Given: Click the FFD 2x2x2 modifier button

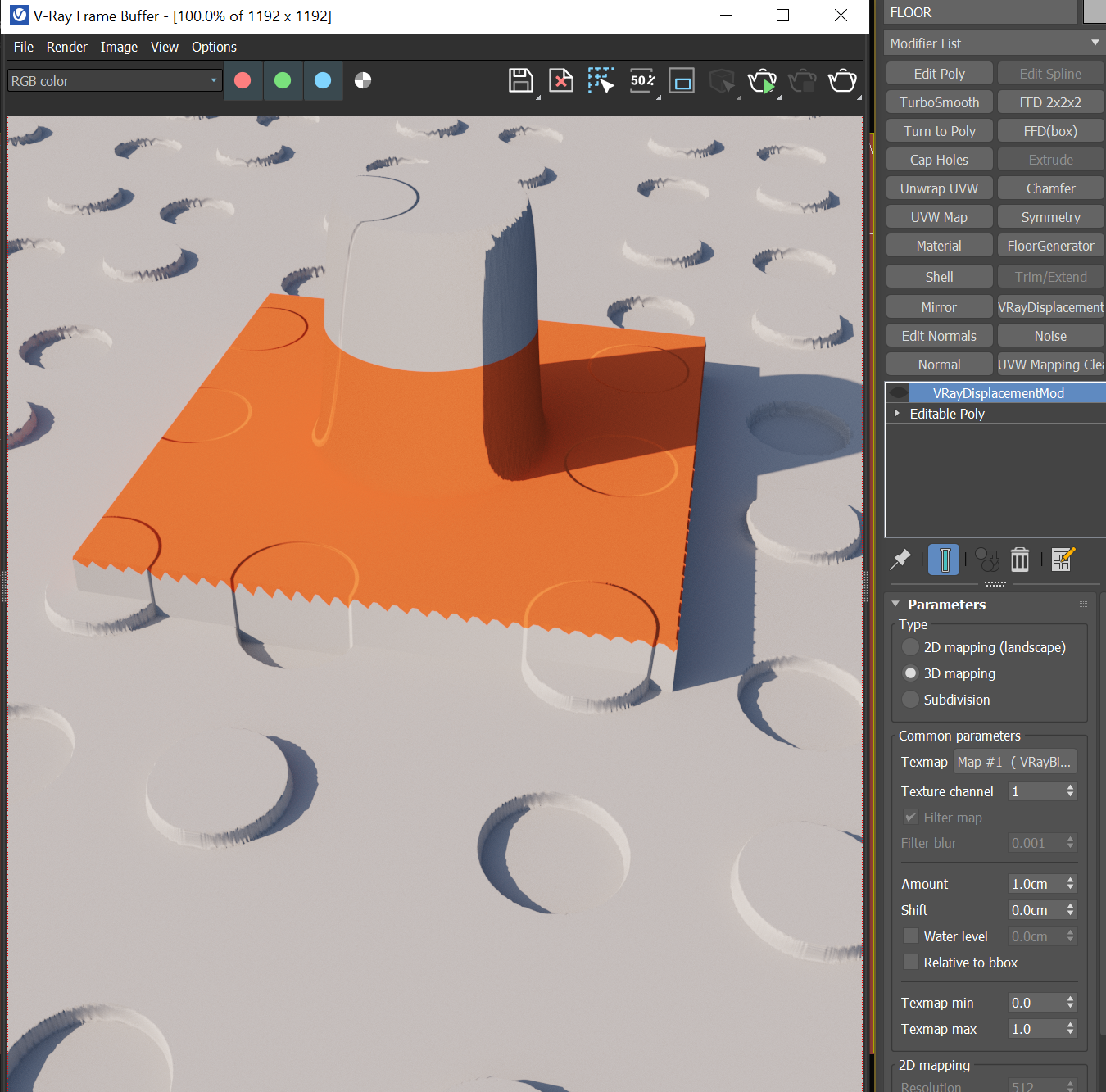Looking at the screenshot, I should pyautogui.click(x=1051, y=102).
